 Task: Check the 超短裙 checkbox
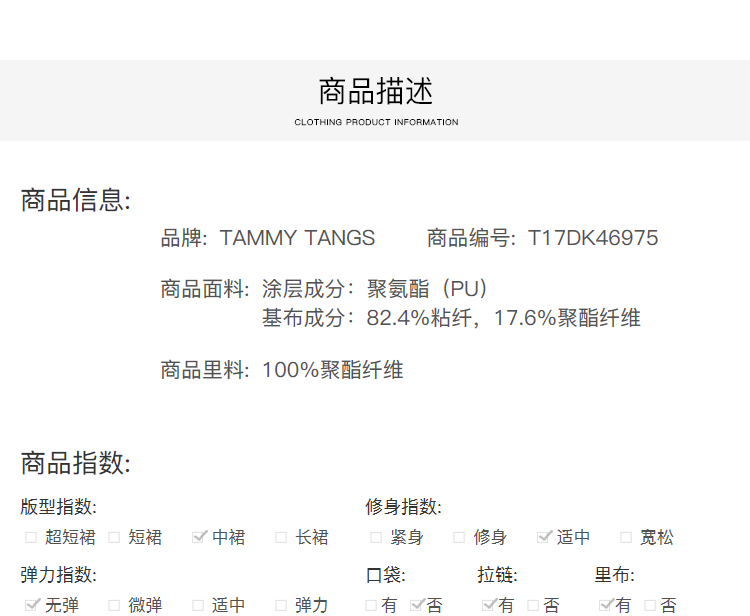[x=31, y=538]
